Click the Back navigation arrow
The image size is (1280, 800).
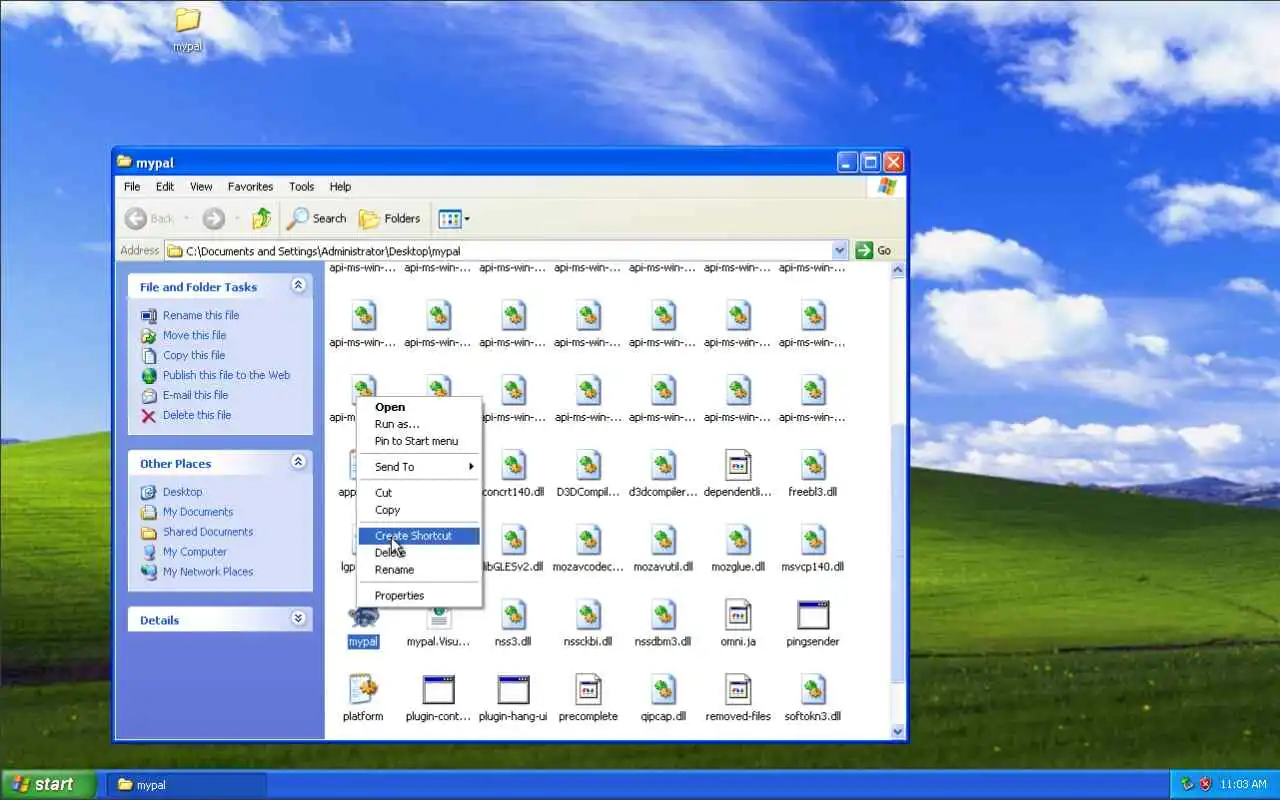[136, 218]
